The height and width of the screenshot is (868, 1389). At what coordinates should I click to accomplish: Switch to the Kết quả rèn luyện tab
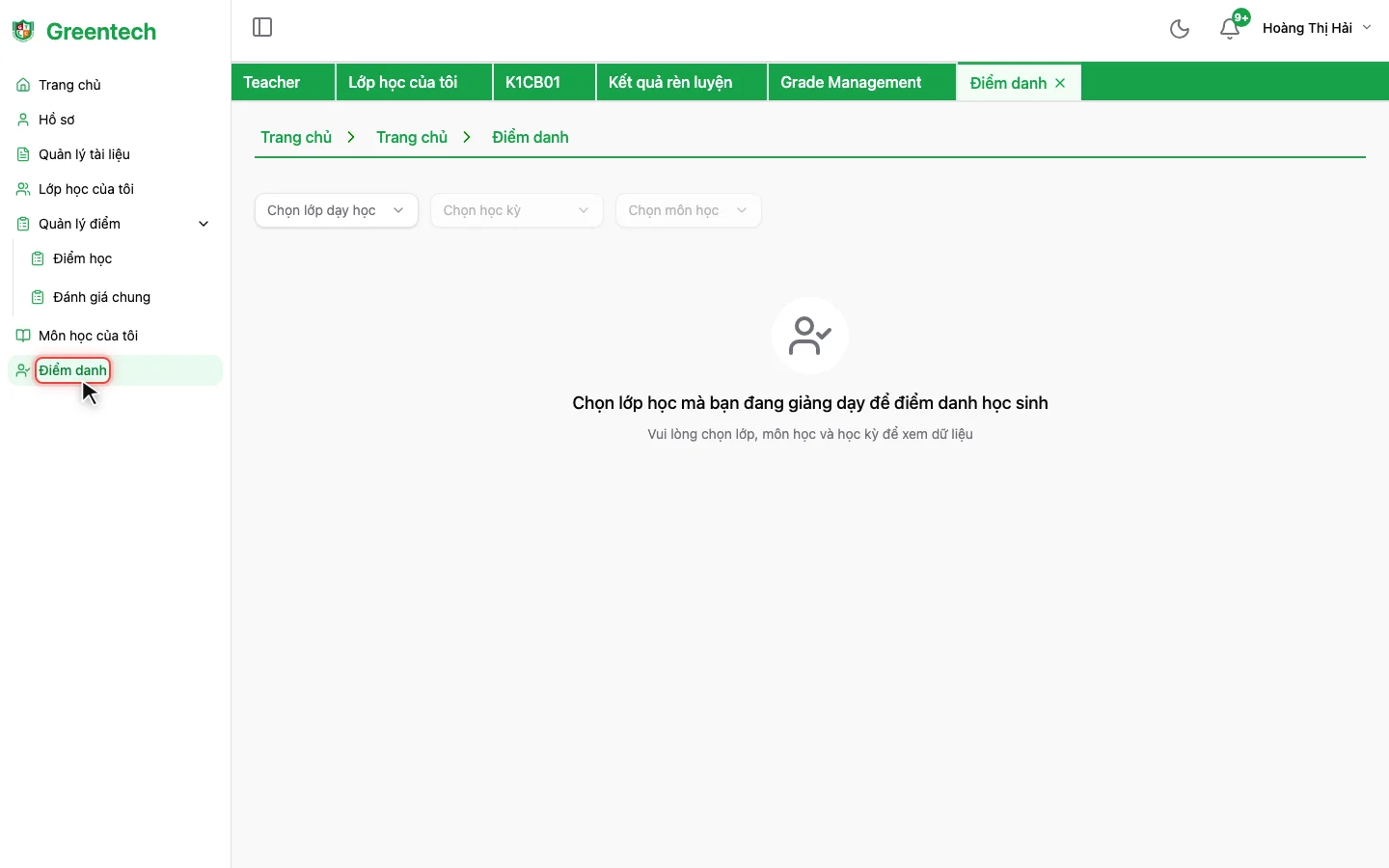pos(670,82)
